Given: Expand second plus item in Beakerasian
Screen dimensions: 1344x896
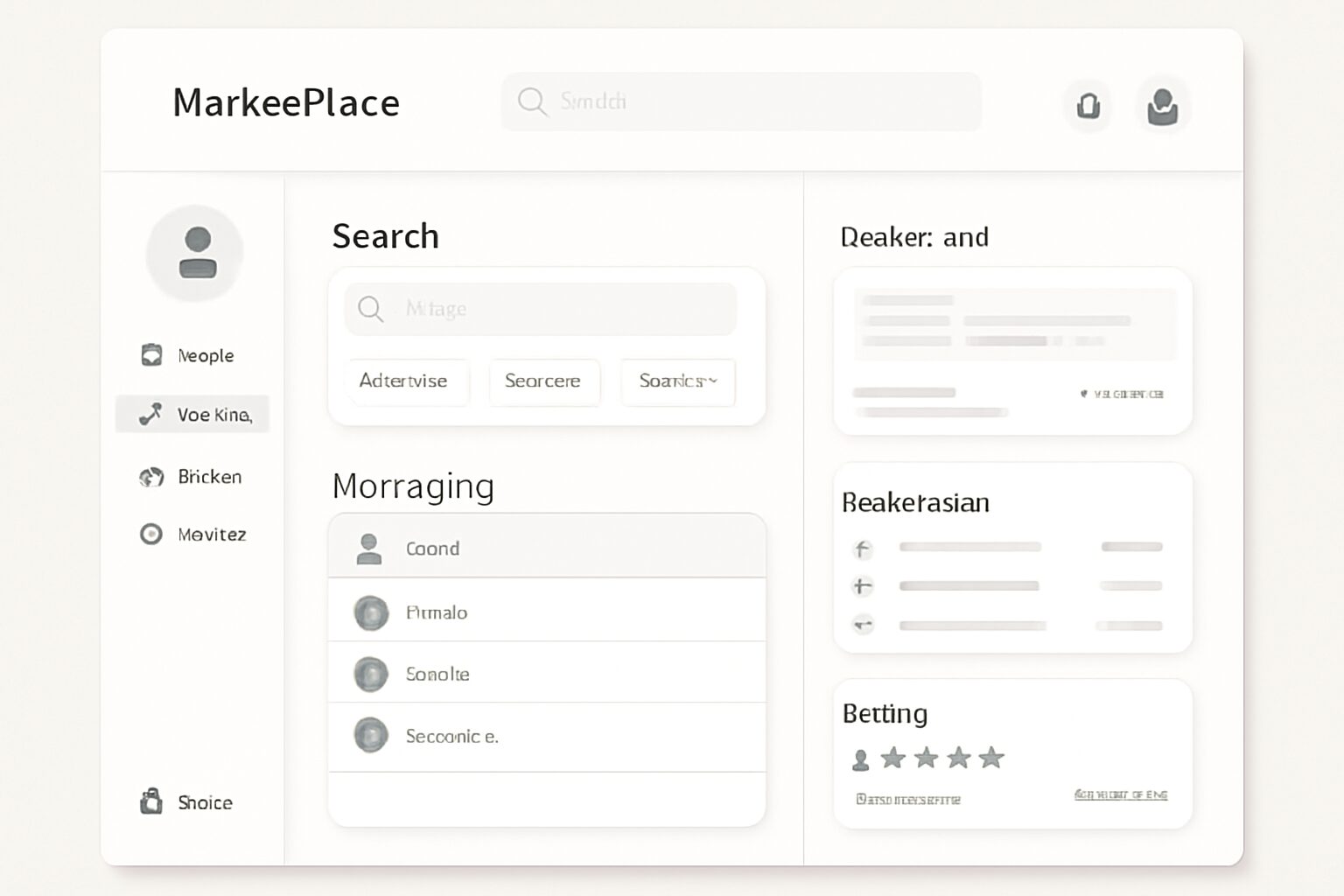Looking at the screenshot, I should pyautogui.click(x=862, y=586).
